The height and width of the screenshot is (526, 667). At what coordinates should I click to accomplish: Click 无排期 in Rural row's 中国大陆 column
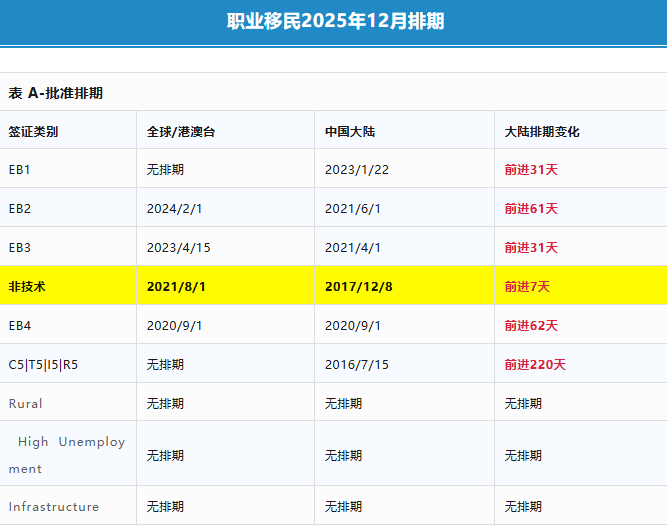pyautogui.click(x=343, y=404)
